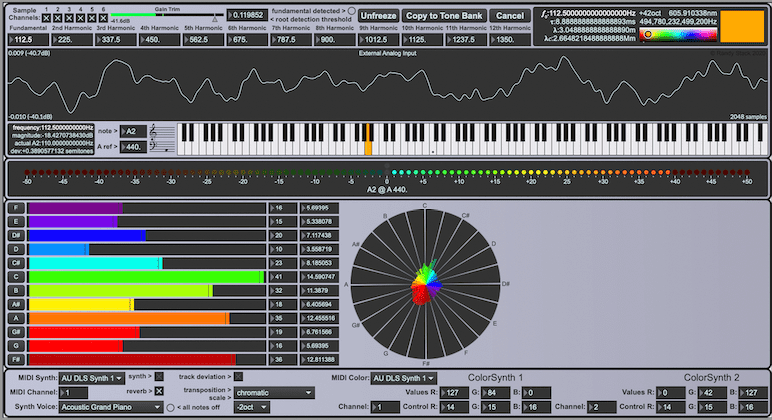The width and height of the screenshot is (772, 420).
Task: Click the Cancel button
Action: [510, 16]
